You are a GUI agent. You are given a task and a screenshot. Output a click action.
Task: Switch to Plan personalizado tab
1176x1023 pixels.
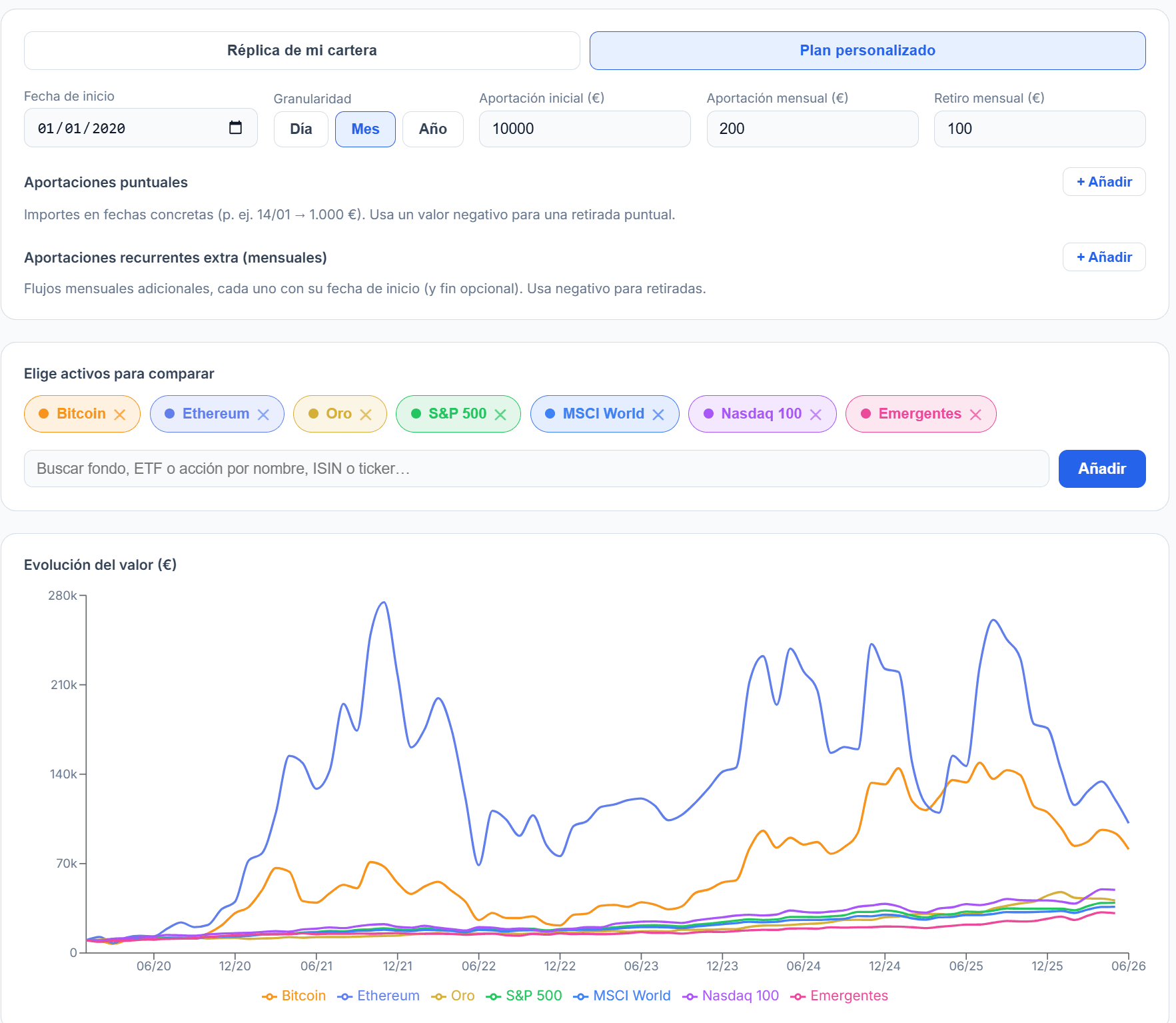pyautogui.click(x=868, y=51)
